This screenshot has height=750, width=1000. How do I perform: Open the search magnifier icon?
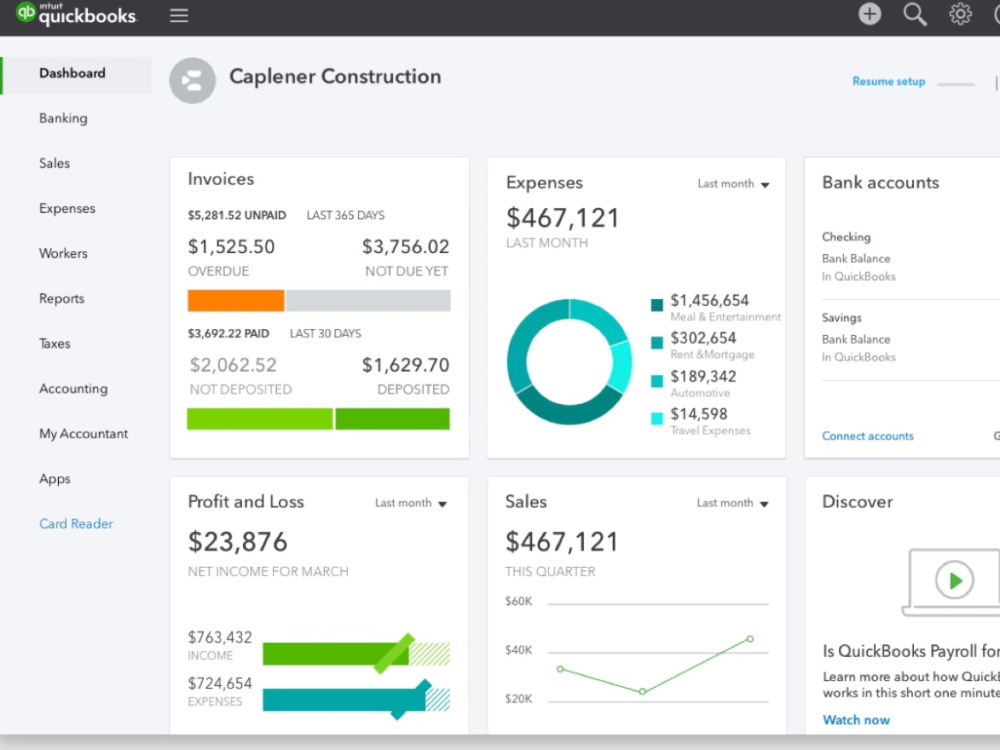coord(915,14)
